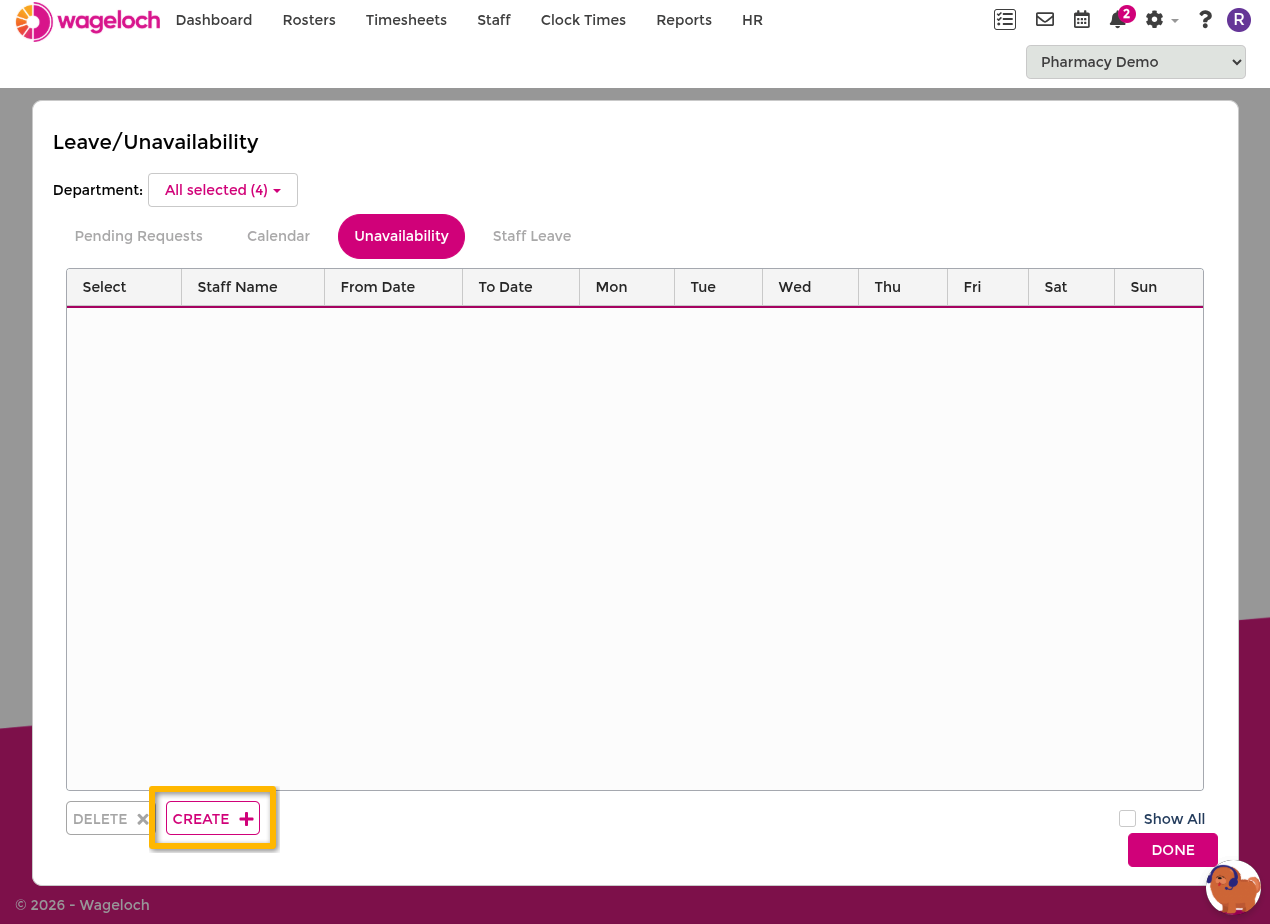Image resolution: width=1270 pixels, height=924 pixels.
Task: Click the DELETE button
Action: (x=108, y=818)
